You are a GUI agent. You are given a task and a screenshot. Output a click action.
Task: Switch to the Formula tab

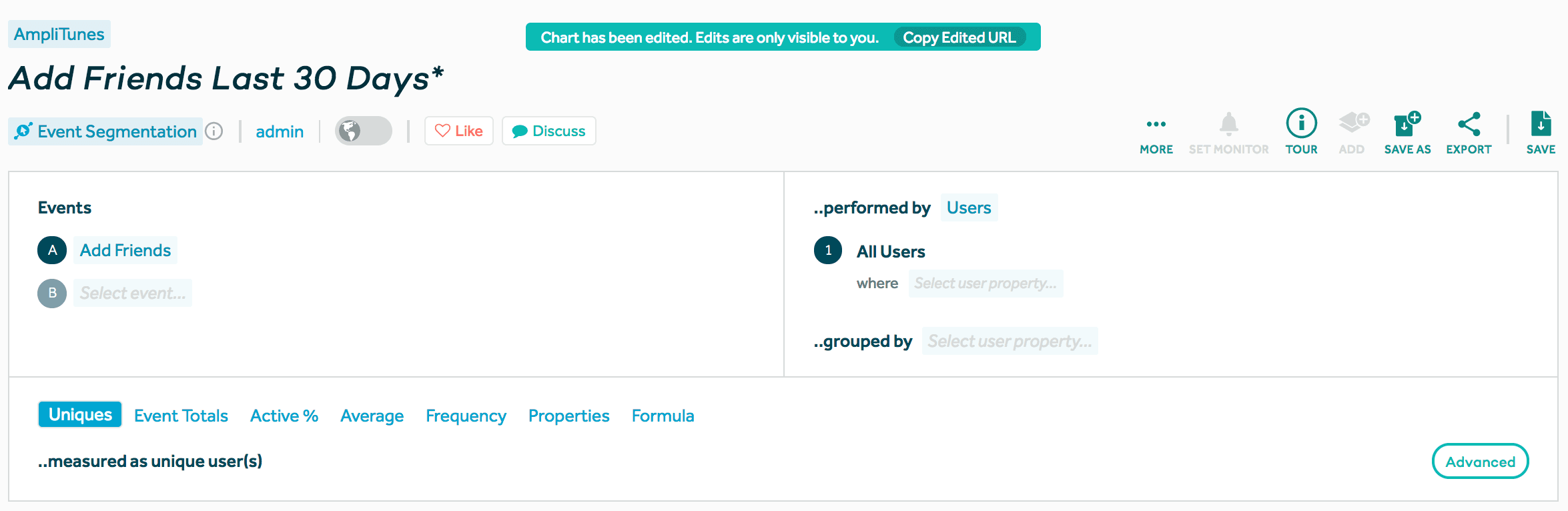[663, 415]
